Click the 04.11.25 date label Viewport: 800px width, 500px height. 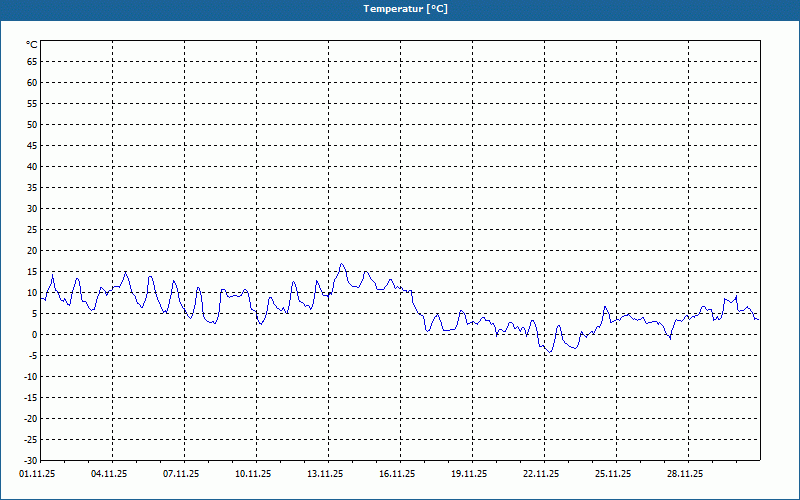tap(109, 474)
